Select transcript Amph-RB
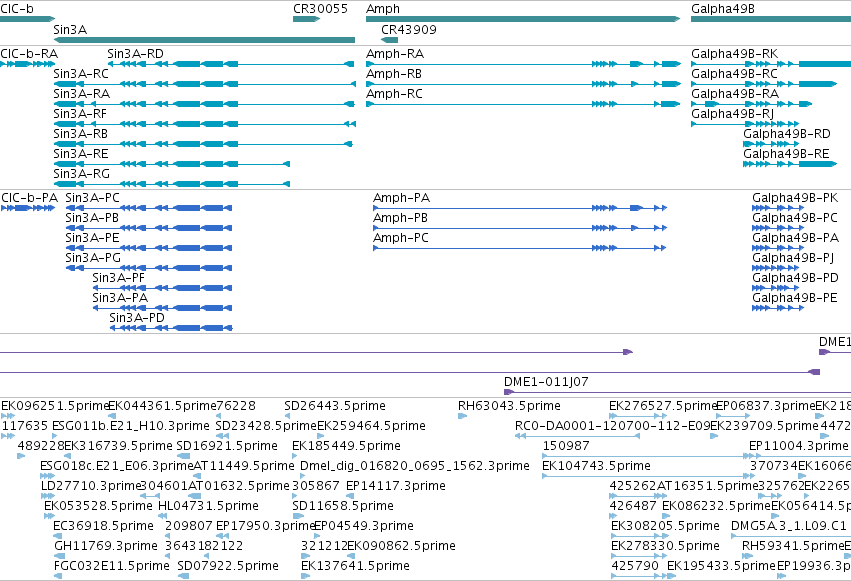The height and width of the screenshot is (581, 851). [x=524, y=84]
